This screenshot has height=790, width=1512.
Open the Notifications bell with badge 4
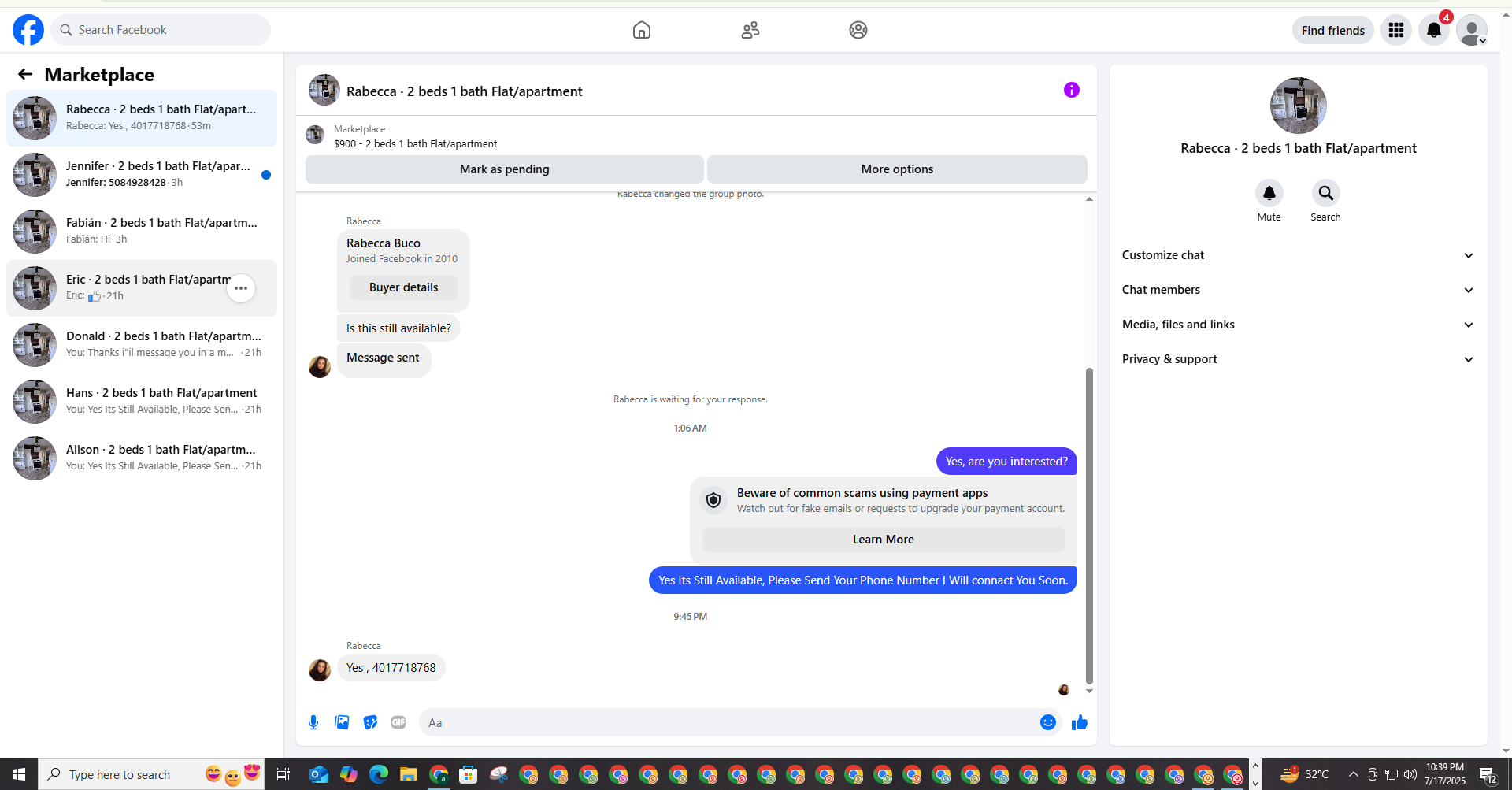coord(1434,30)
